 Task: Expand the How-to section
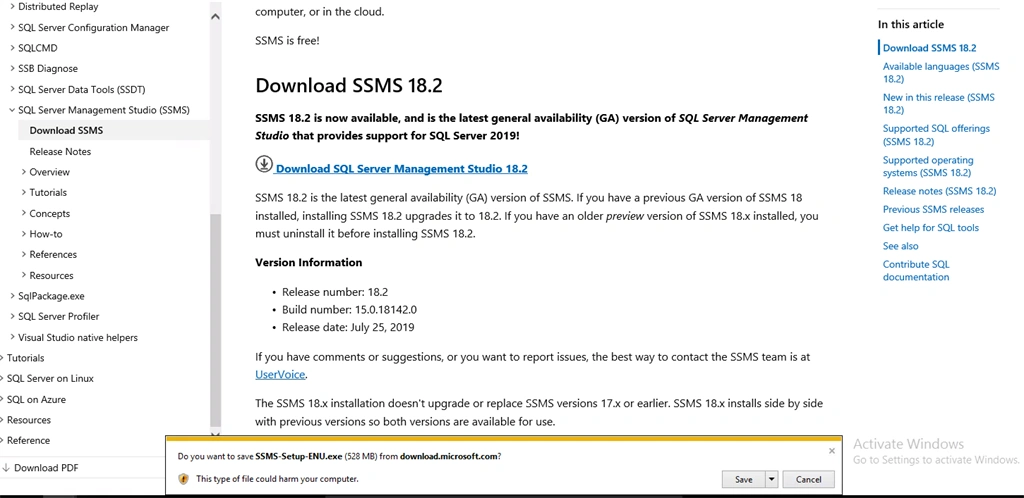tap(24, 234)
